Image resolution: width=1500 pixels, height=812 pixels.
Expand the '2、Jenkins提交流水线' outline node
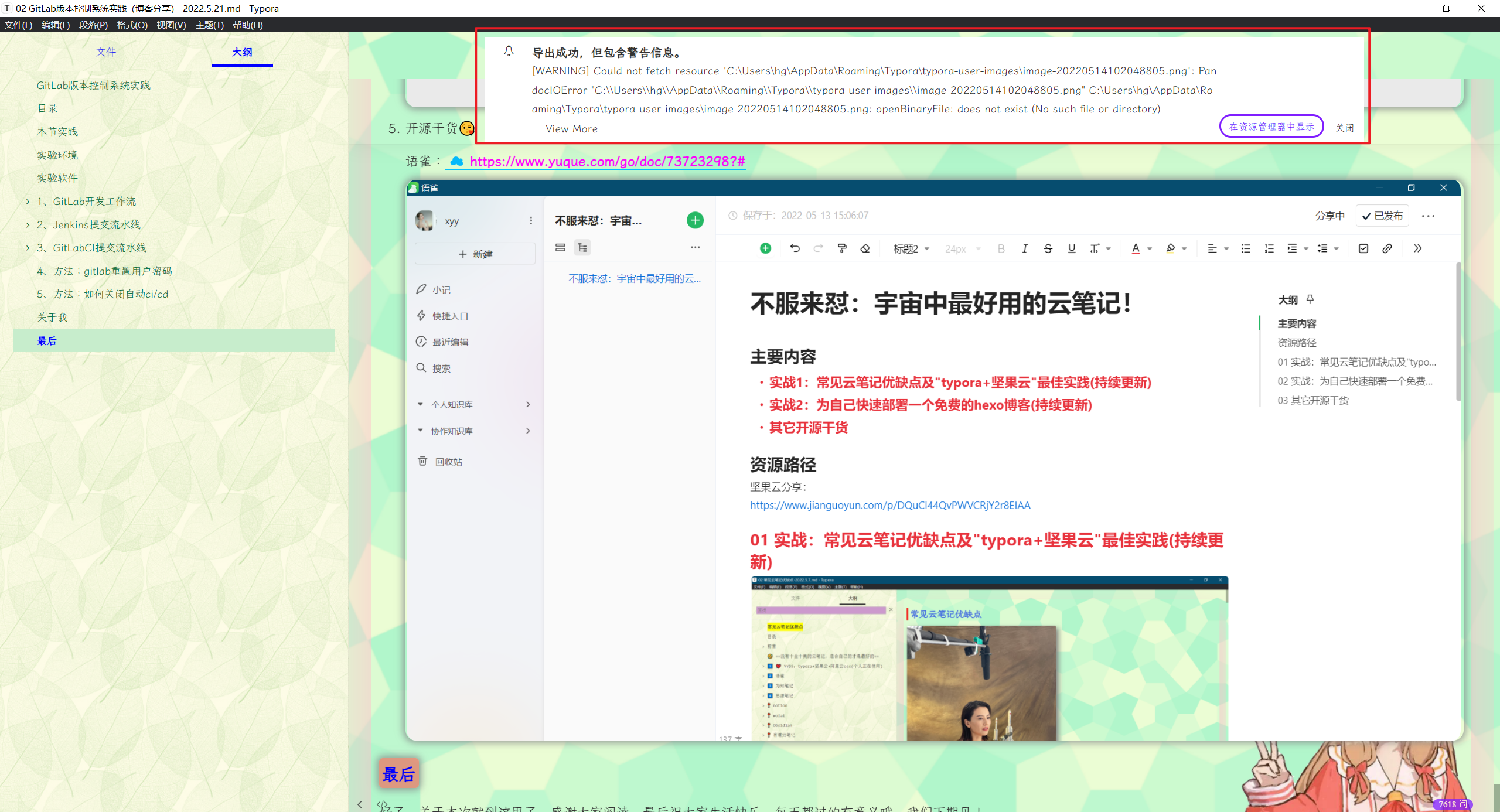pos(28,225)
